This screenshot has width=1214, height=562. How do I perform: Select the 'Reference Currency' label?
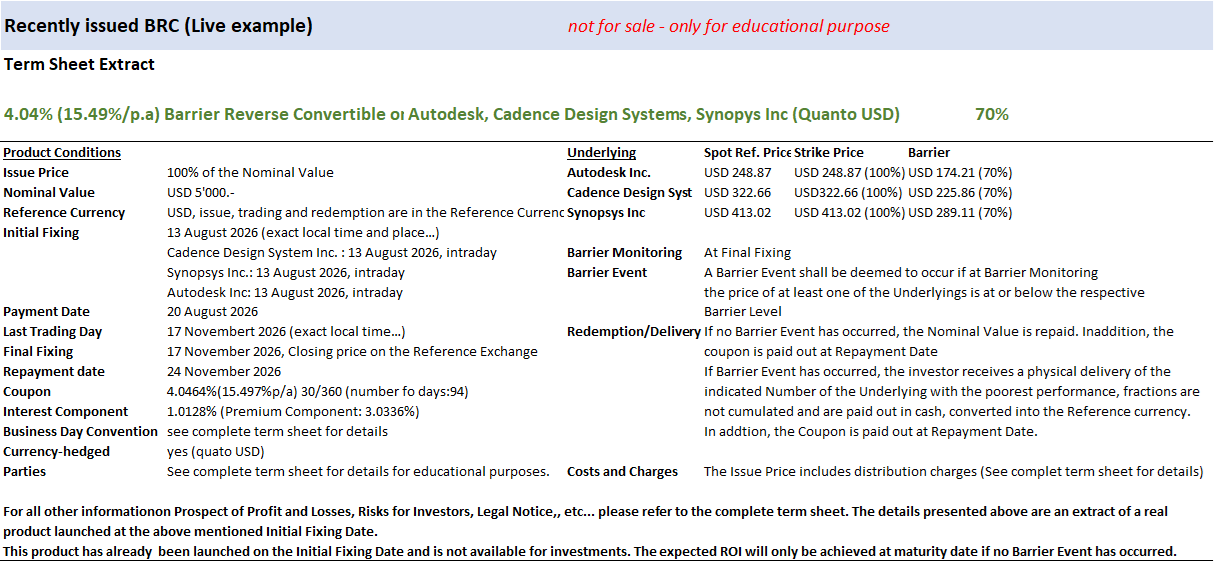pyautogui.click(x=64, y=213)
